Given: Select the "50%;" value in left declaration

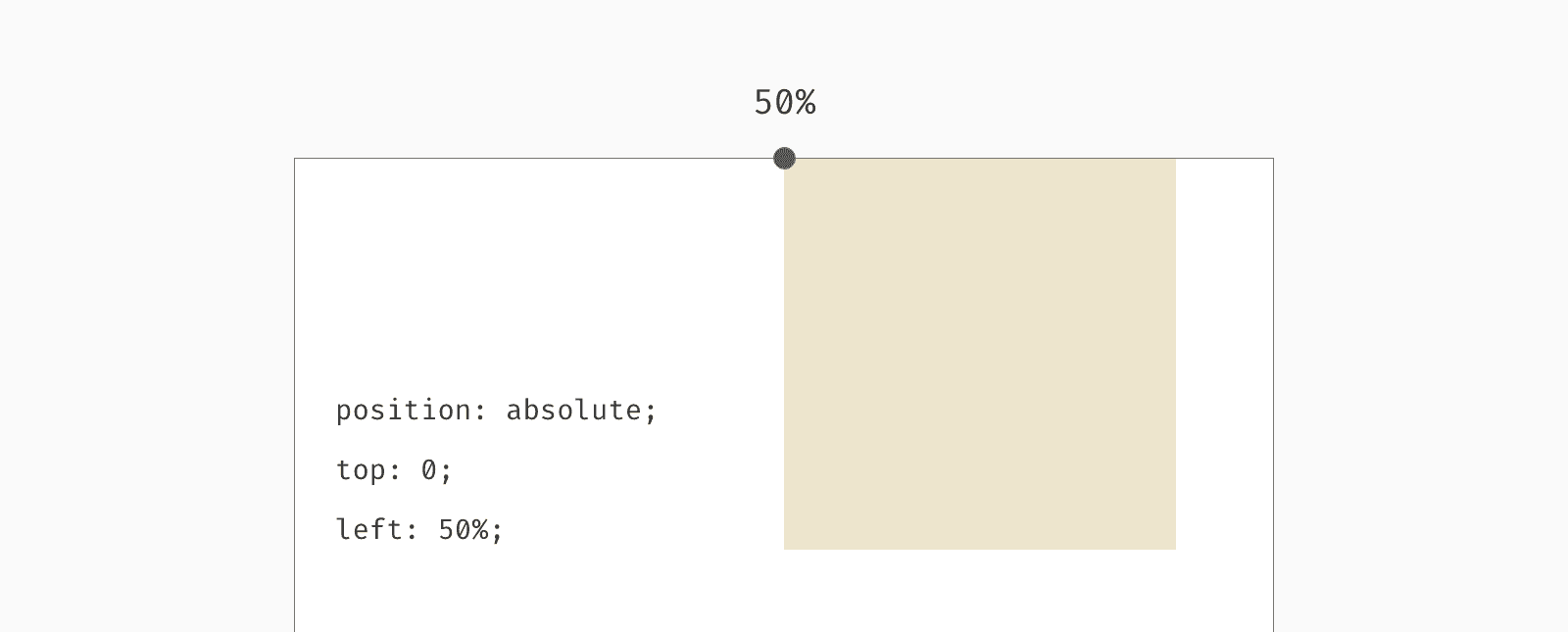Looking at the screenshot, I should 470,530.
